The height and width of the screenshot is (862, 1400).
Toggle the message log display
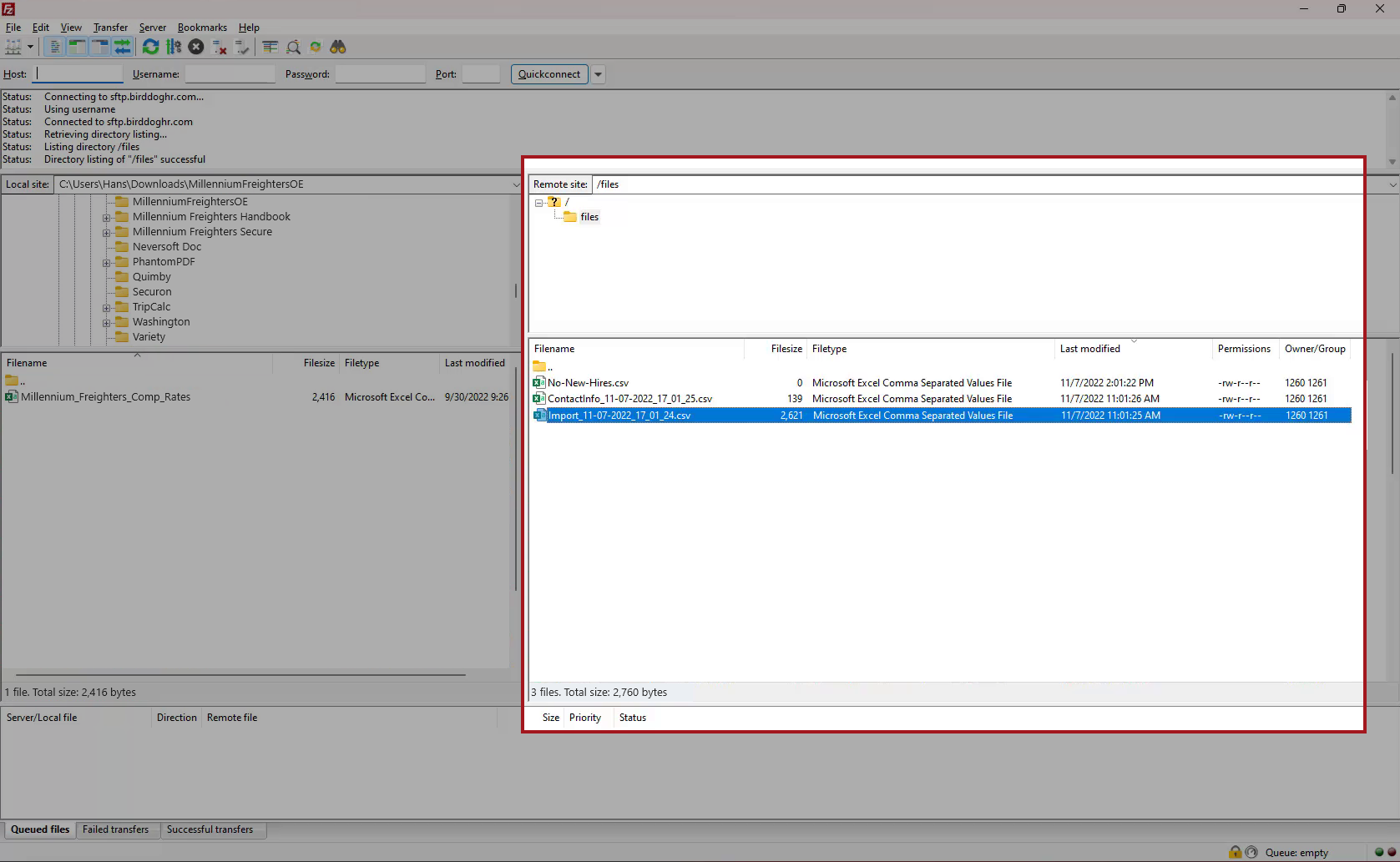(x=54, y=47)
